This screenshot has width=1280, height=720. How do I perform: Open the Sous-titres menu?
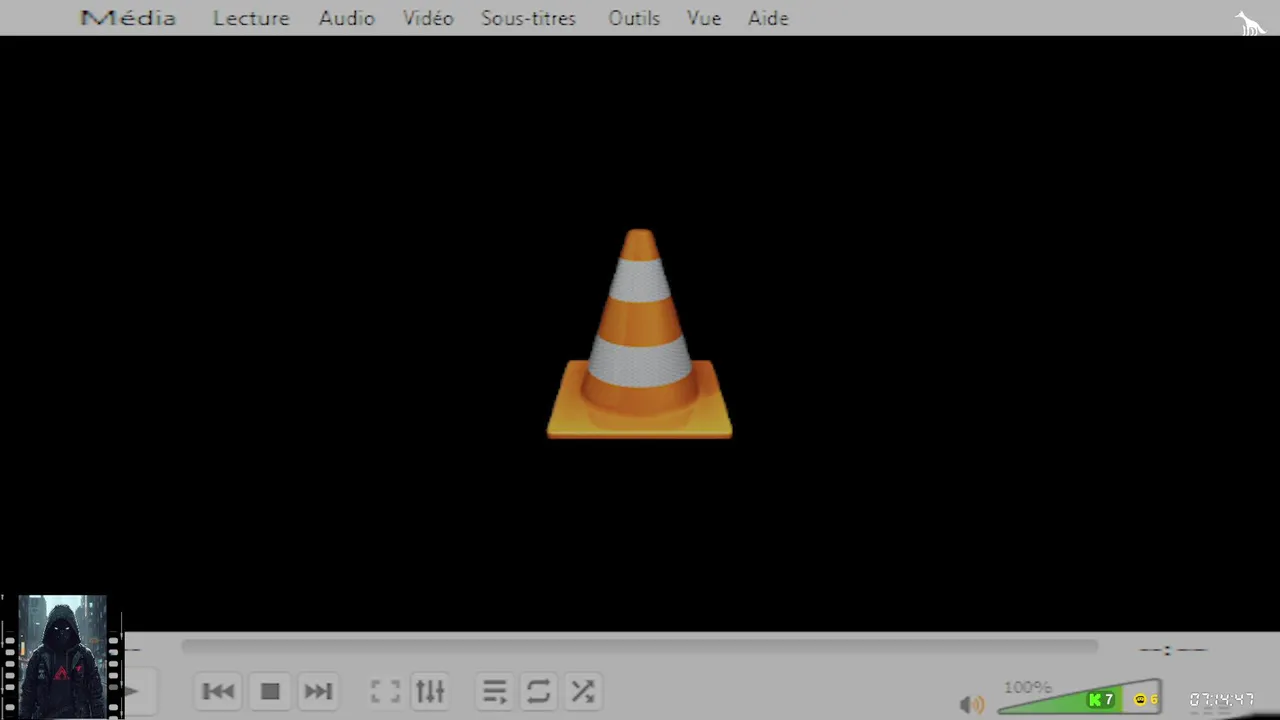click(x=528, y=18)
